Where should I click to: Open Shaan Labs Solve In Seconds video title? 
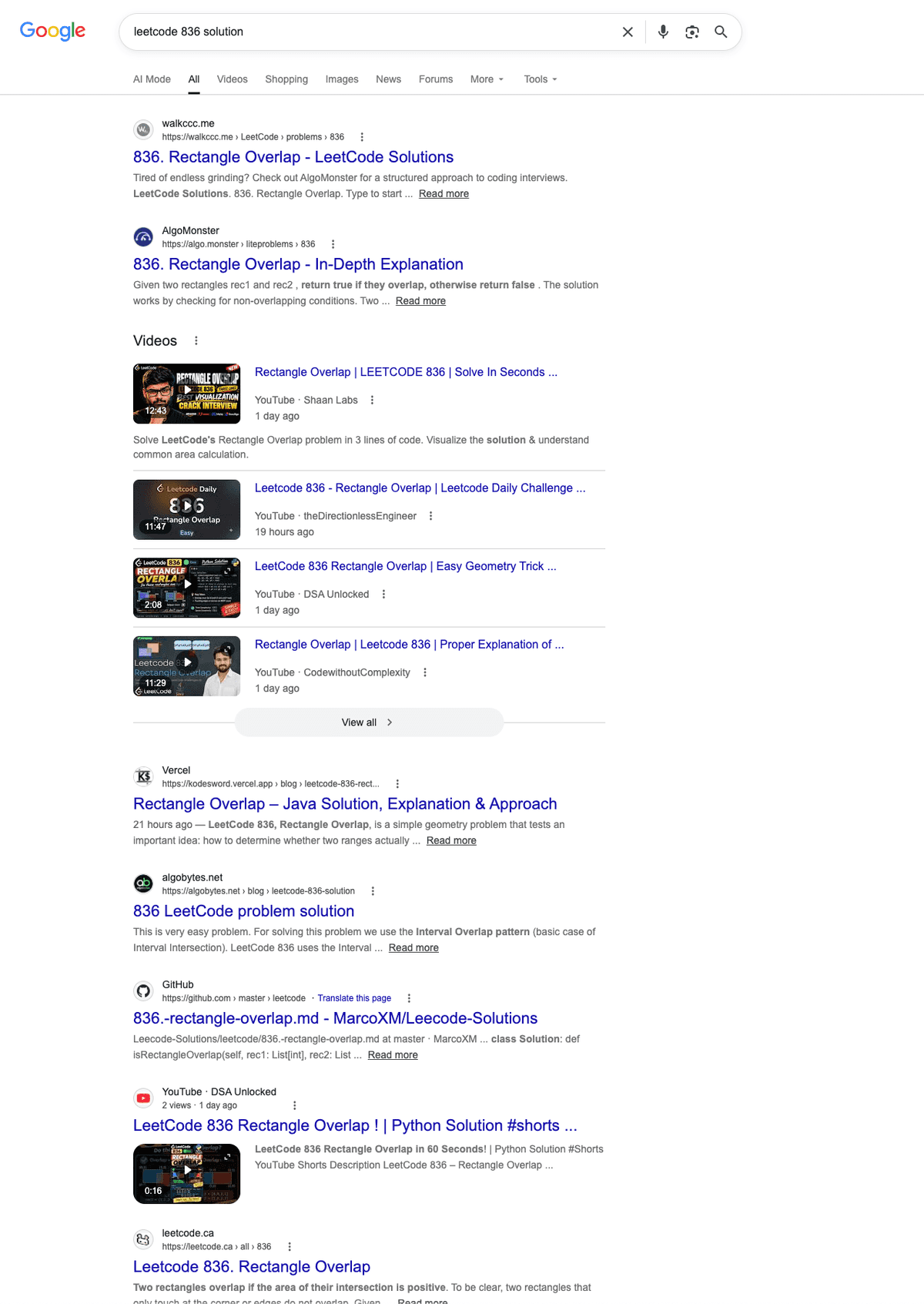tap(406, 372)
